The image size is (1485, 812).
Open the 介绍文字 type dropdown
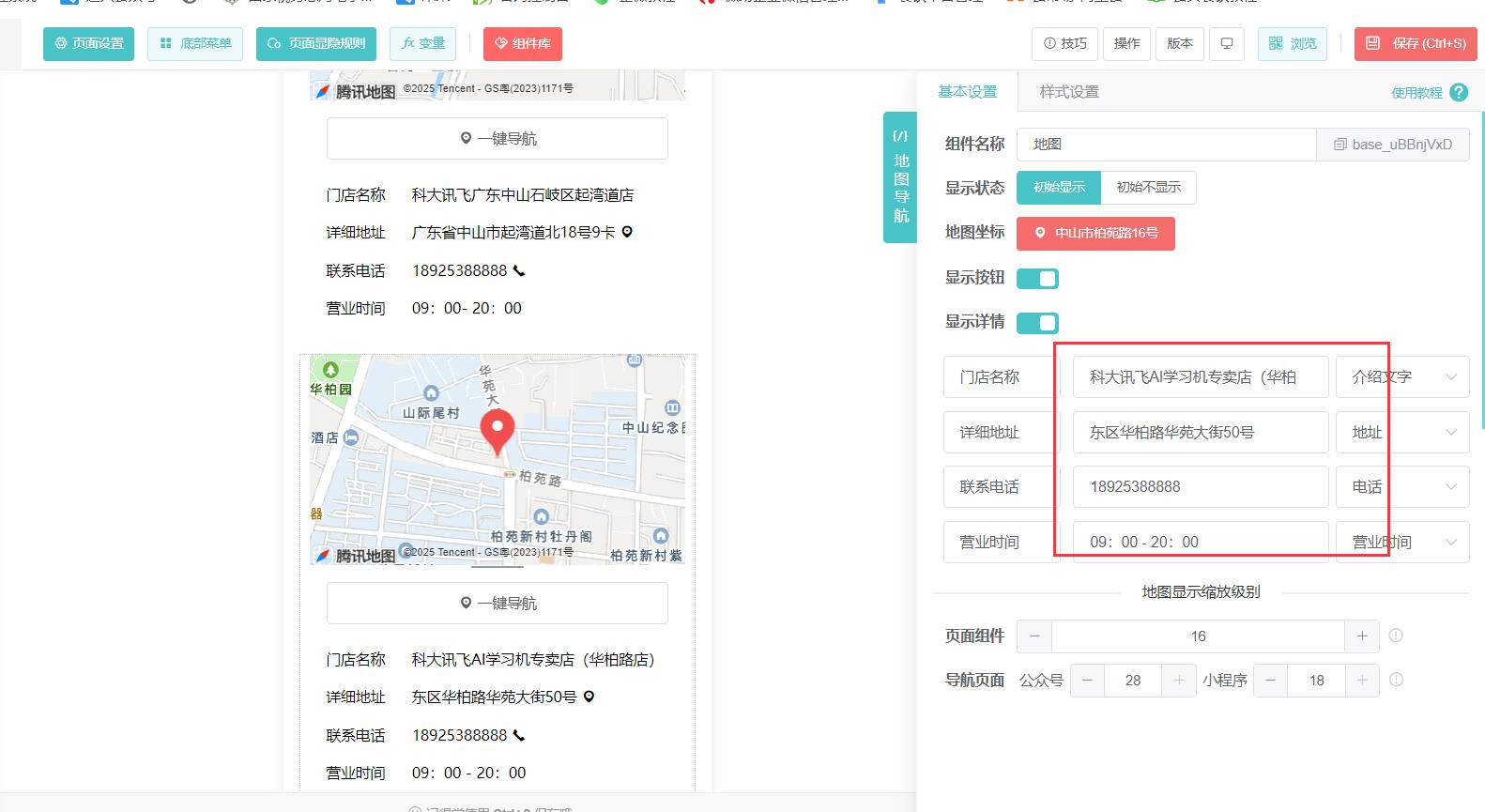(x=1402, y=377)
